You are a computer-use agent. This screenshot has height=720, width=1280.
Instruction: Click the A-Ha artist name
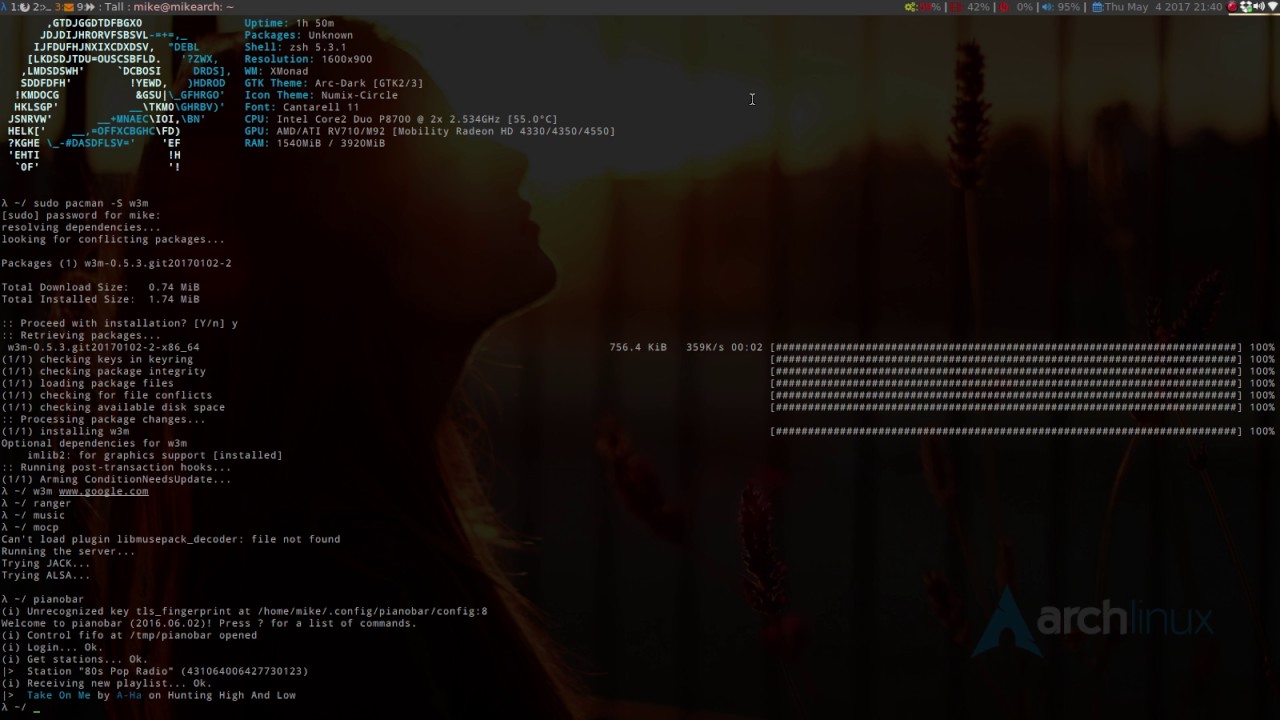pos(129,695)
